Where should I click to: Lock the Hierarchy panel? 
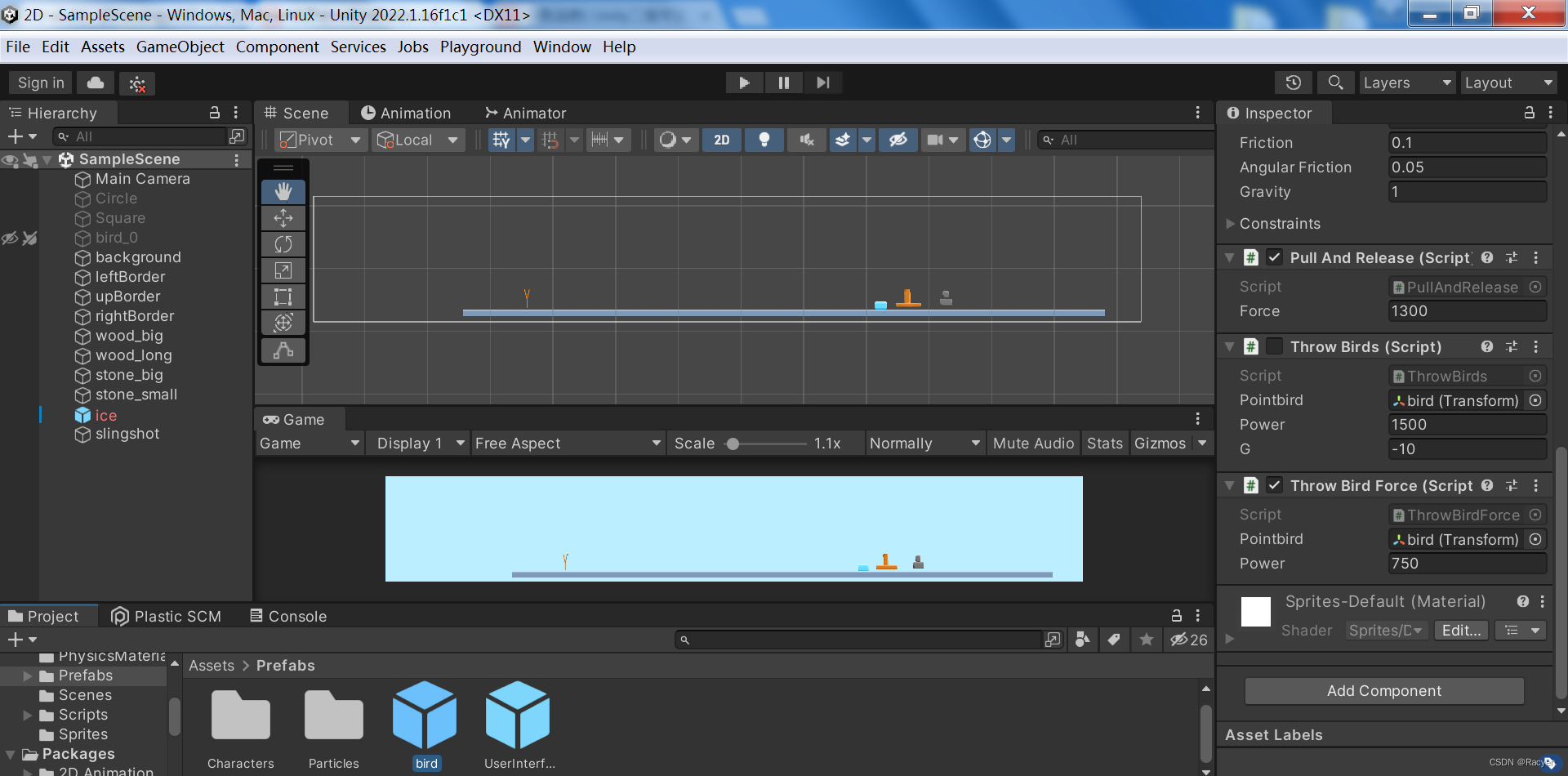pos(215,113)
